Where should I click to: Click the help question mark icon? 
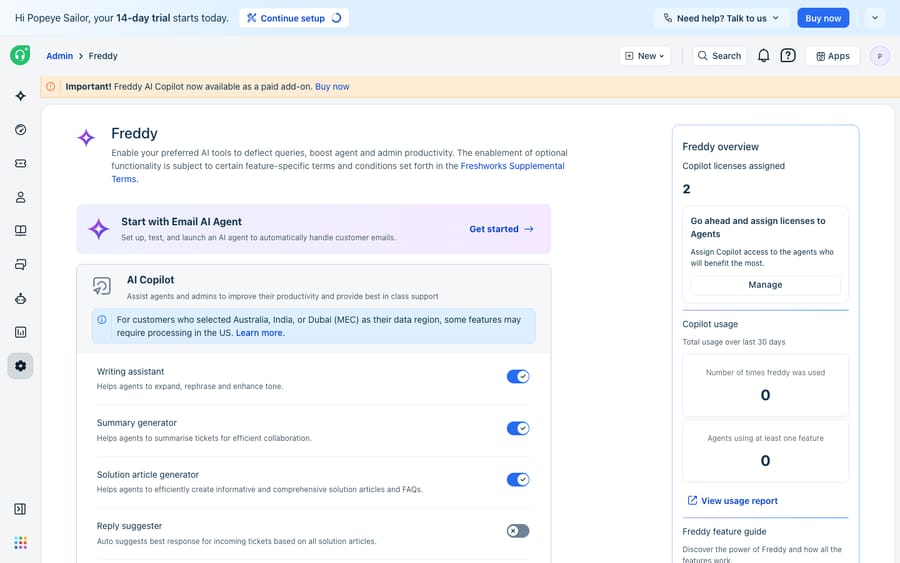788,56
